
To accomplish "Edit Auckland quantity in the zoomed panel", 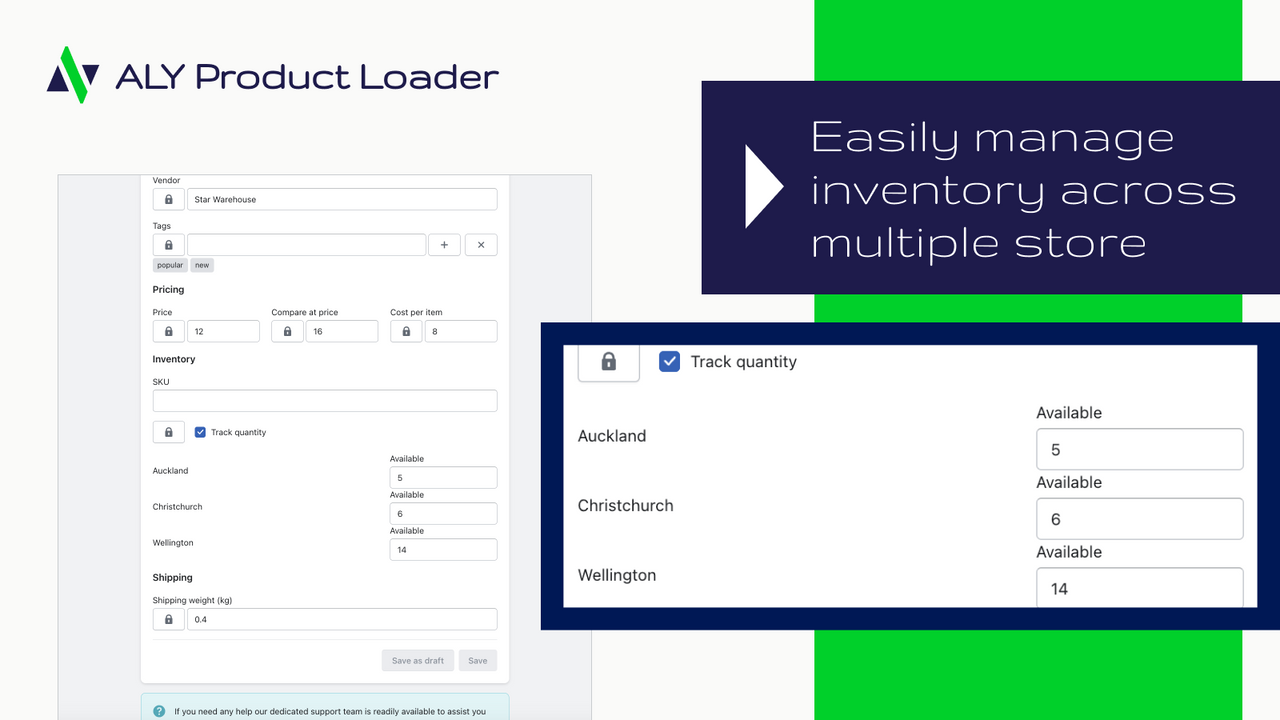I will [1140, 449].
